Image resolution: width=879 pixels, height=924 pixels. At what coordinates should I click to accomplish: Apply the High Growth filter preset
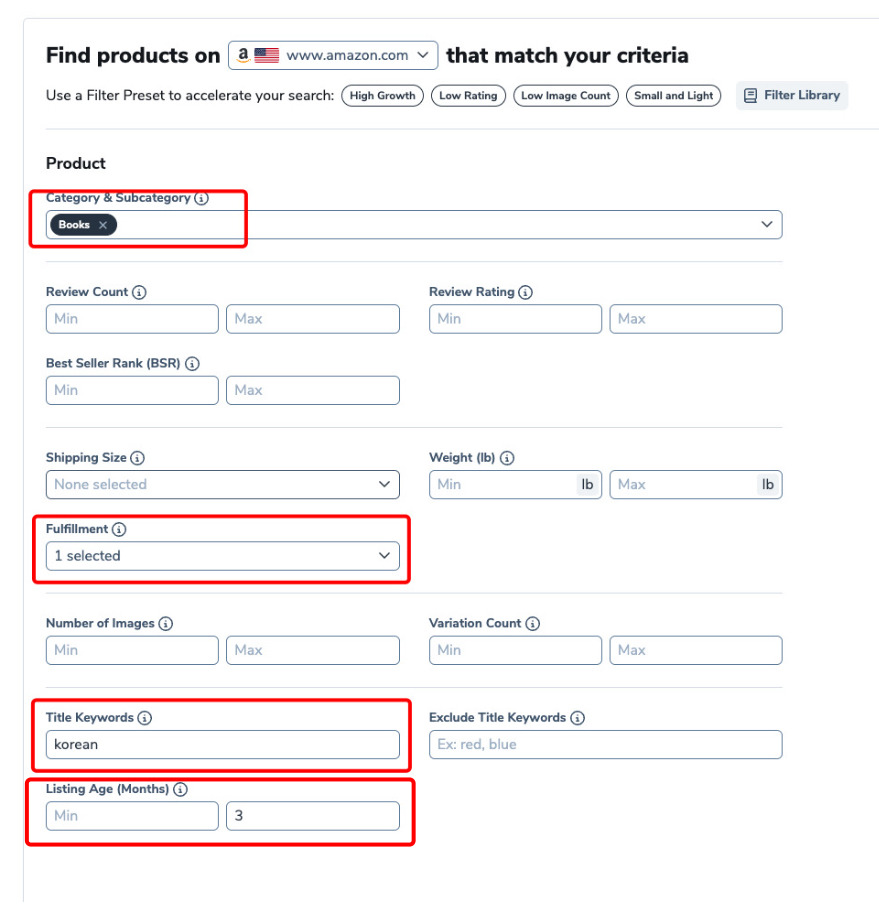click(x=382, y=96)
